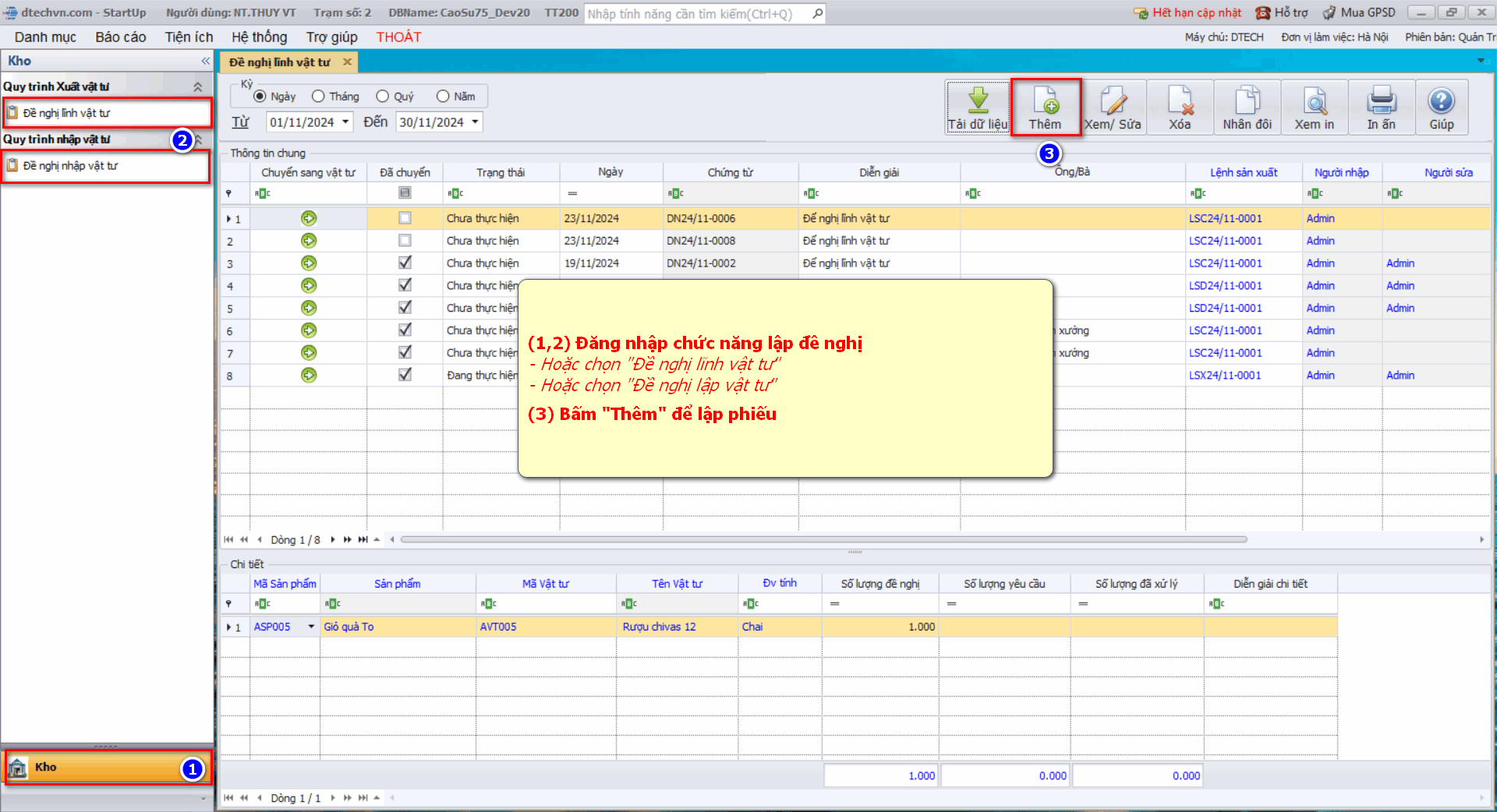The height and width of the screenshot is (812, 1497).
Task: Click green transfer arrow in row 1
Action: tap(309, 219)
